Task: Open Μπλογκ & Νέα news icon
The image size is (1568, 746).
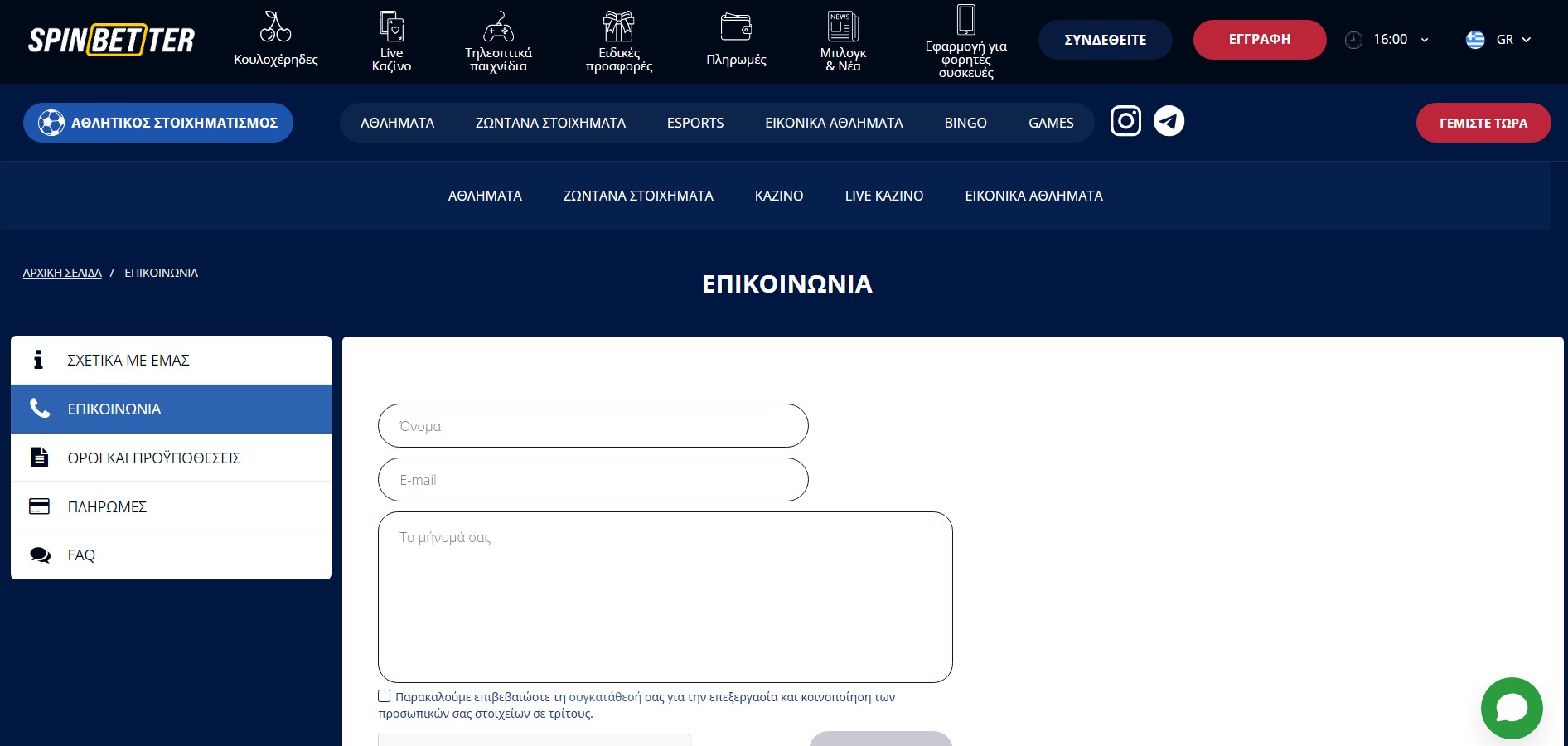Action: point(843,25)
